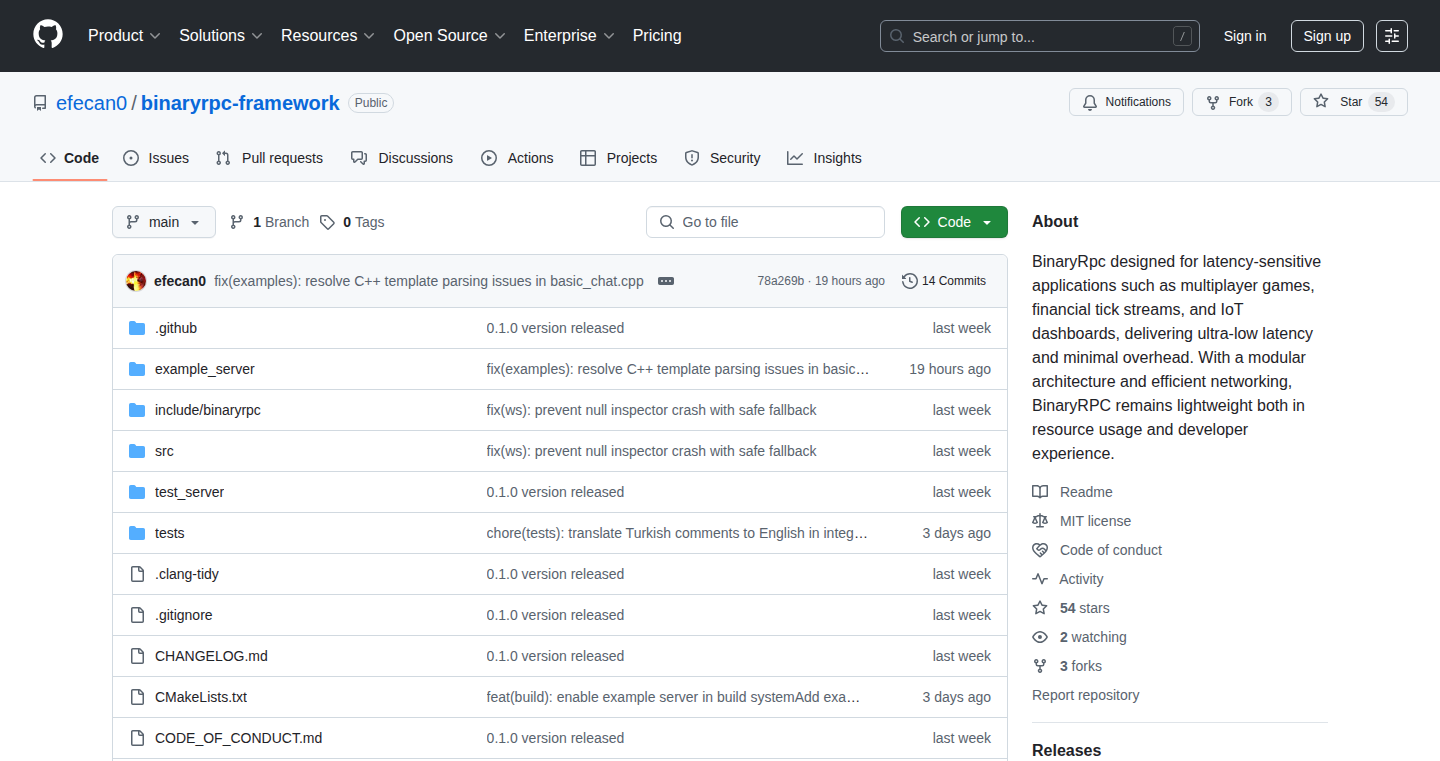Switch to the Discussions tab
Viewport: 1440px width, 761px height.
click(x=402, y=158)
